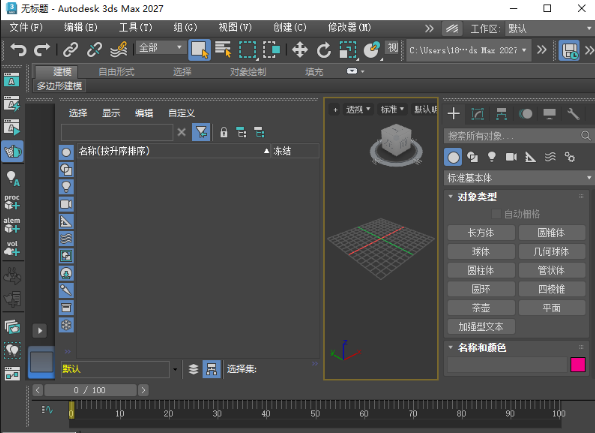Toggle the 自动栅格 checkbox

click(x=496, y=214)
